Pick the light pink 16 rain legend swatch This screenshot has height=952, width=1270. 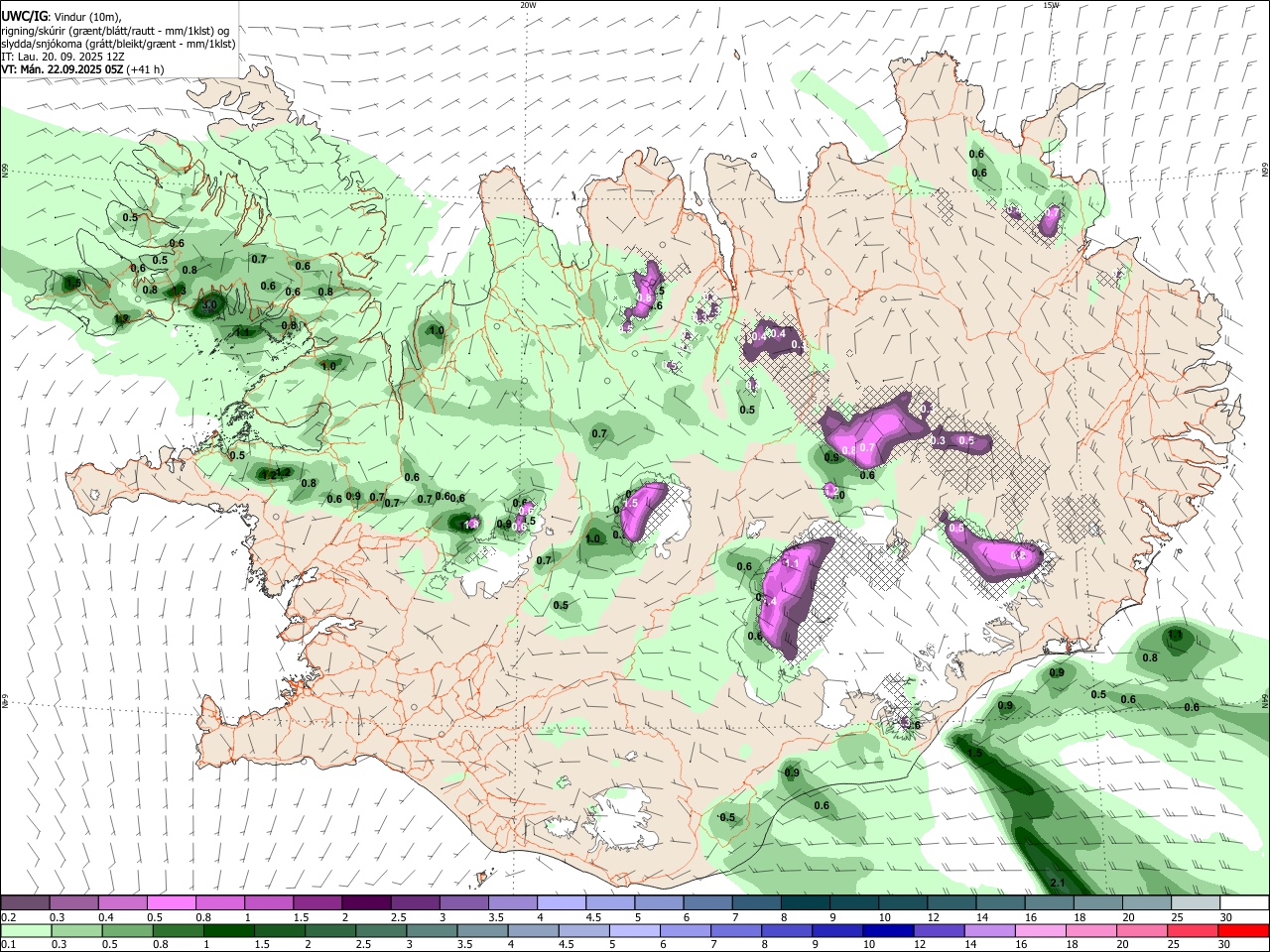pos(1040,930)
